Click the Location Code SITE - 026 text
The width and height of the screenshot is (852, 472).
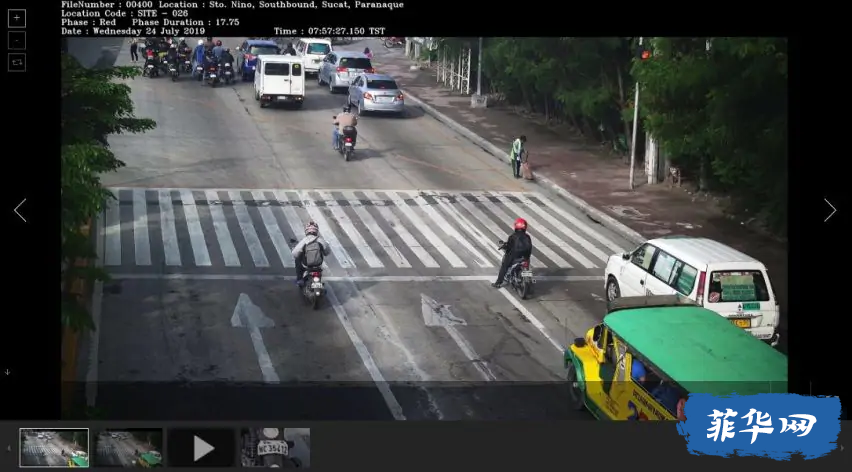pyautogui.click(x=124, y=14)
